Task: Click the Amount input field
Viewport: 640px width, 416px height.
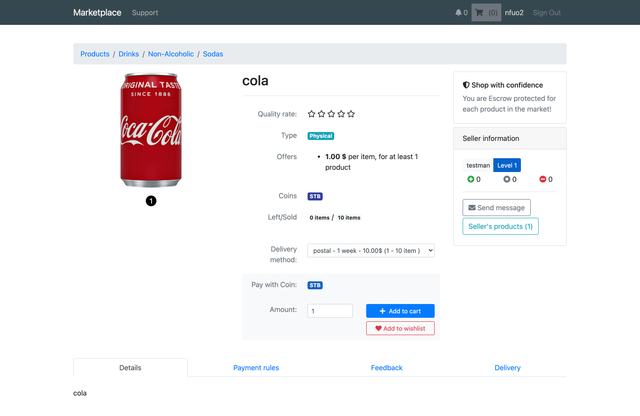Action: 330,311
